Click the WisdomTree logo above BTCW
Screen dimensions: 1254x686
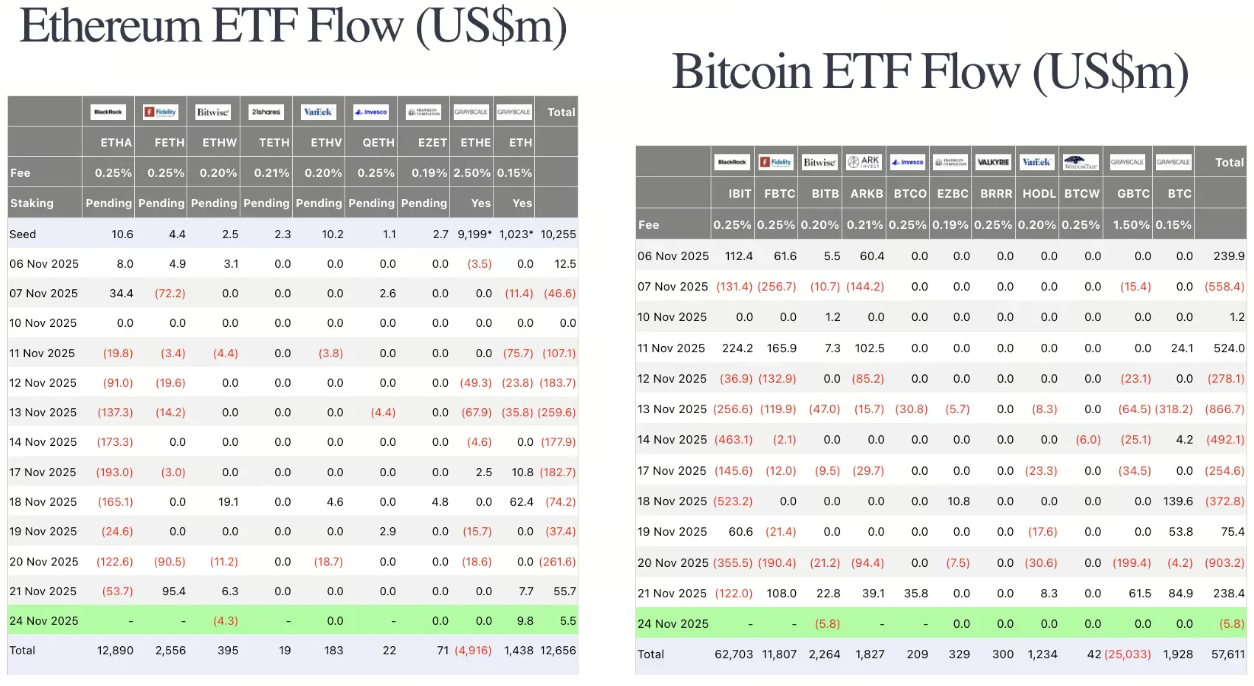(1080, 162)
